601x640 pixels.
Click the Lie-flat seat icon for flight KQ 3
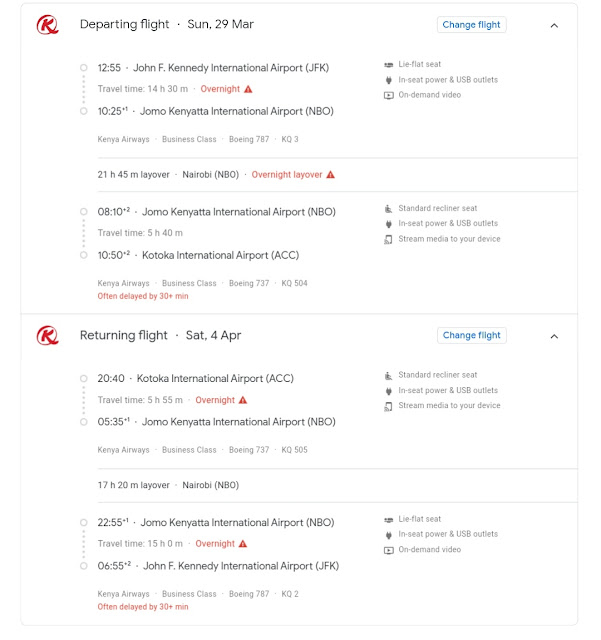point(388,64)
